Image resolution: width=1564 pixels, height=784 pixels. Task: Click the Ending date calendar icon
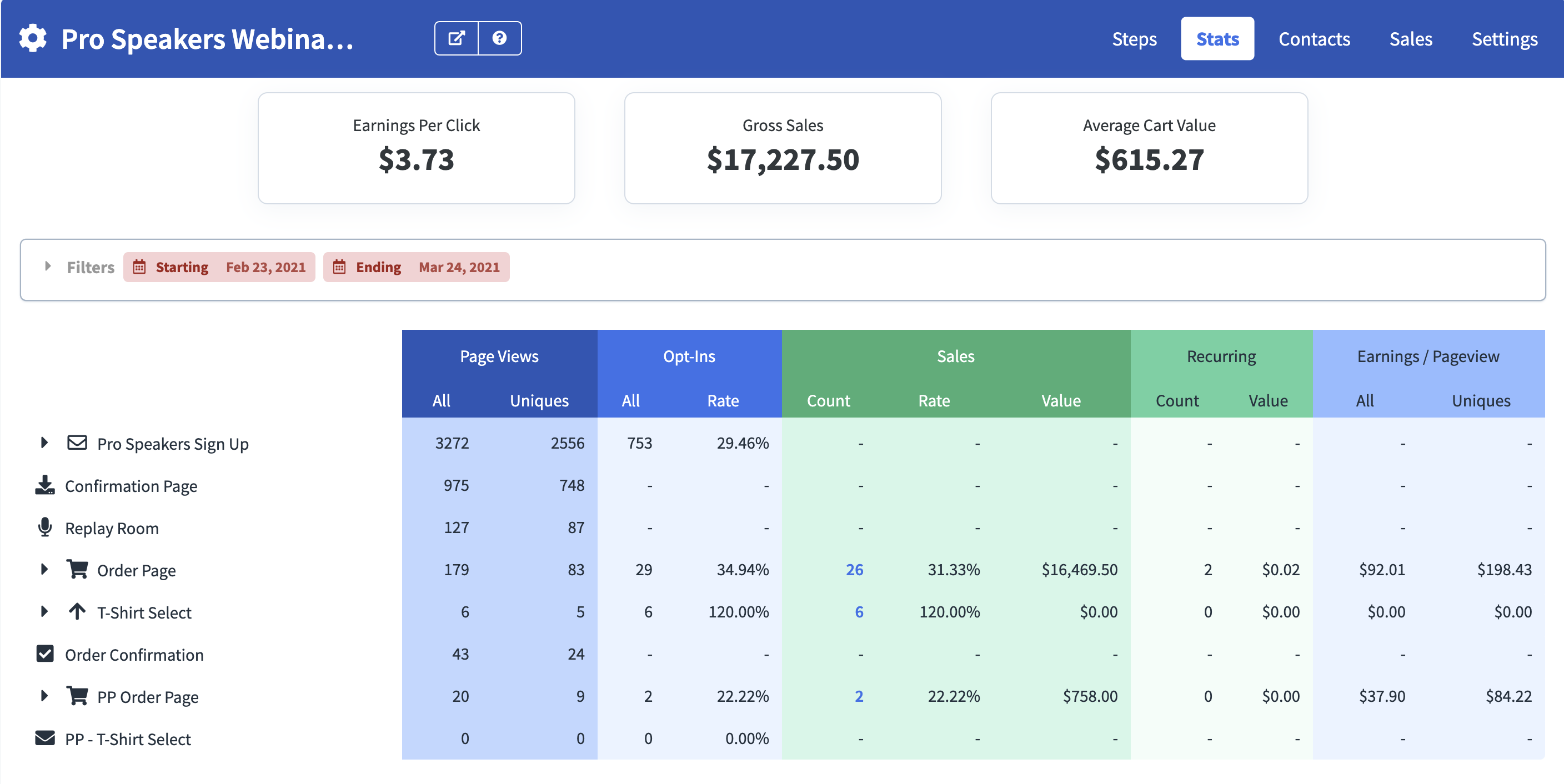[339, 267]
